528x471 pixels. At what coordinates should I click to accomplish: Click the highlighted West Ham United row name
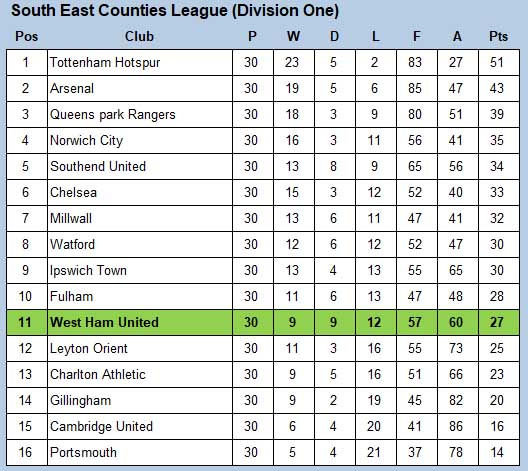(x=104, y=322)
